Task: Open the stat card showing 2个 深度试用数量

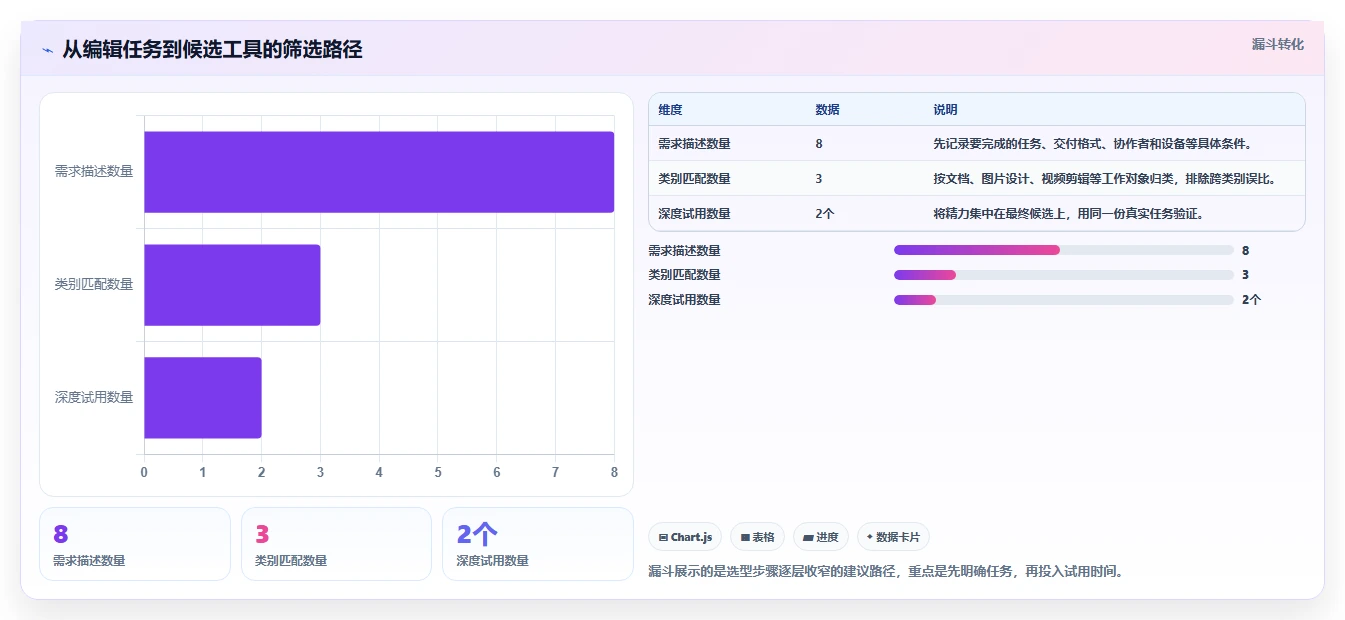Action: tap(538, 544)
